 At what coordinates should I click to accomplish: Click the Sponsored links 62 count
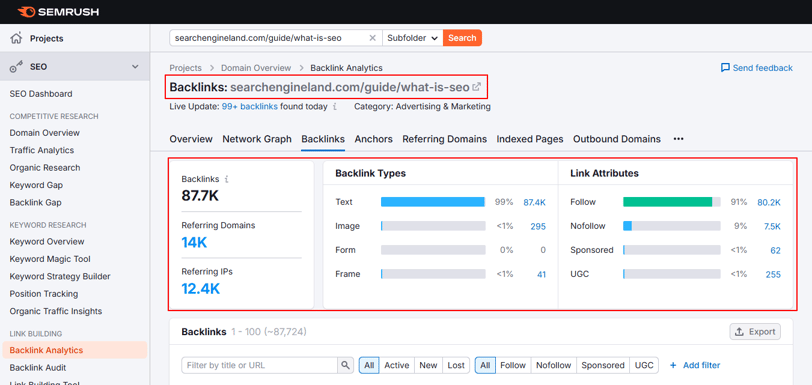pyautogui.click(x=775, y=250)
